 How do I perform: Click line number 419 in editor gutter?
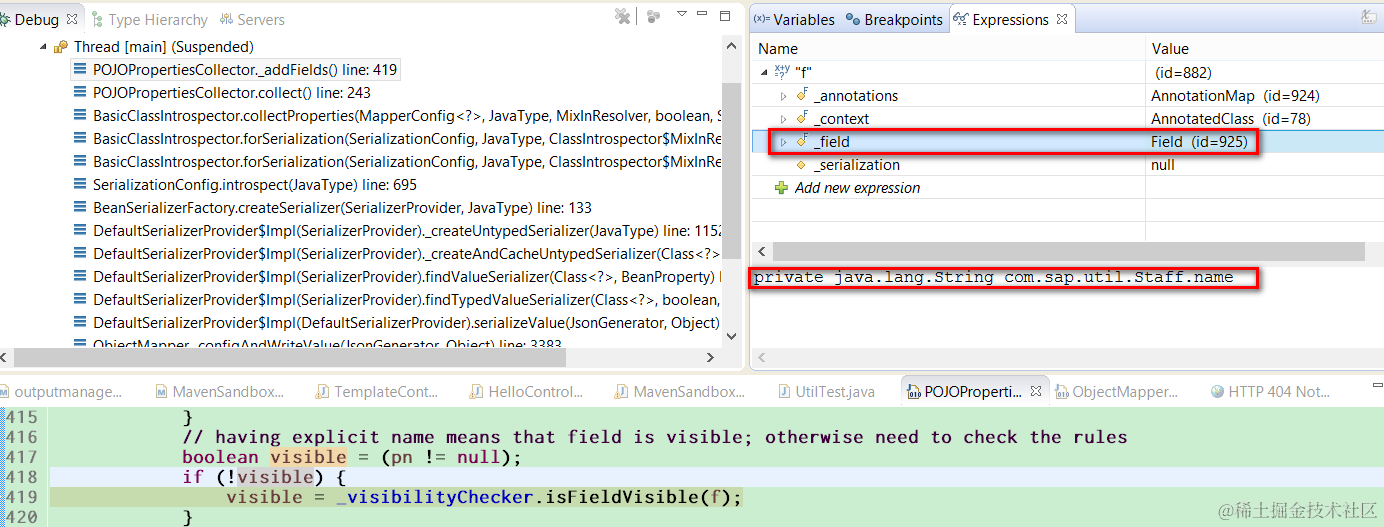coord(21,497)
